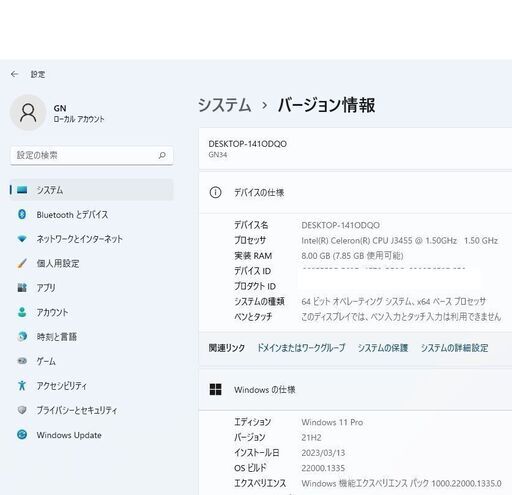Select the RAM value 8.00 GB
Viewport: 512px width, 495px height.
click(x=352, y=256)
